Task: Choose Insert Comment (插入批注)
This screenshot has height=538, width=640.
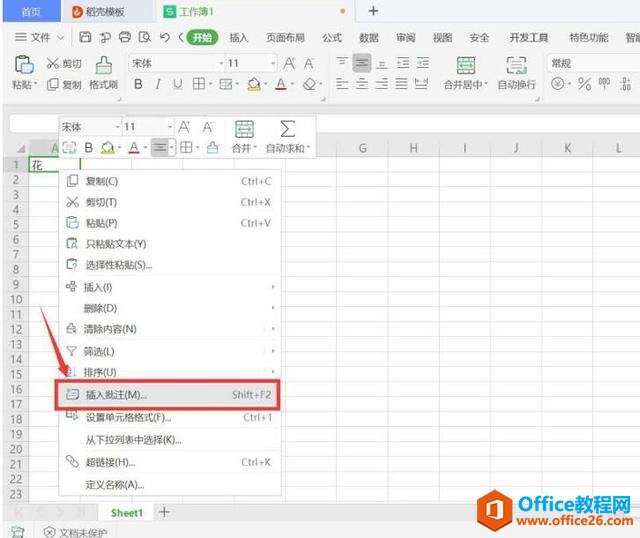Action: (168, 395)
